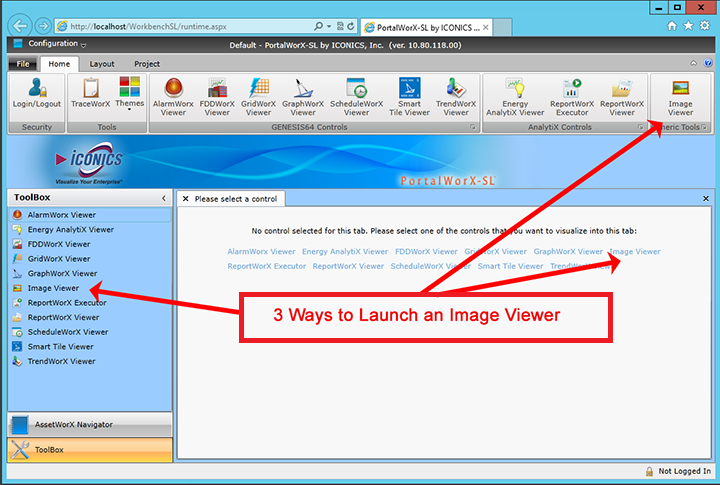This screenshot has height=485, width=720.
Task: Open the address bar search dropdown
Action: 329,27
